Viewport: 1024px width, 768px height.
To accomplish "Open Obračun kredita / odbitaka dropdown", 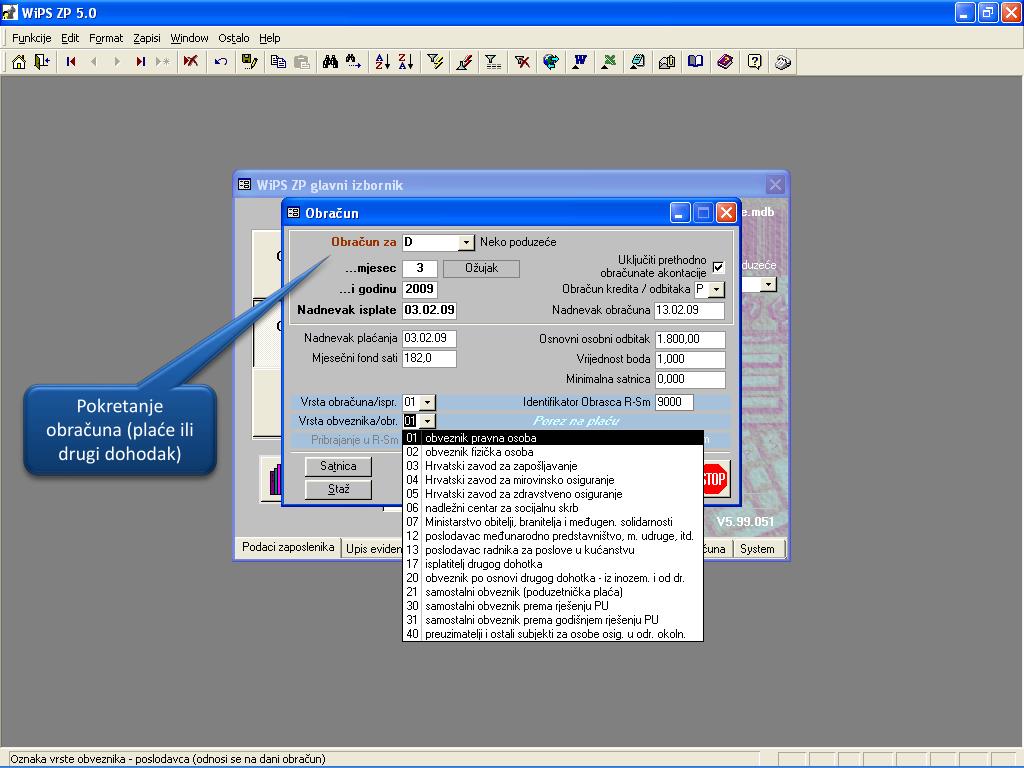I will [x=716, y=289].
